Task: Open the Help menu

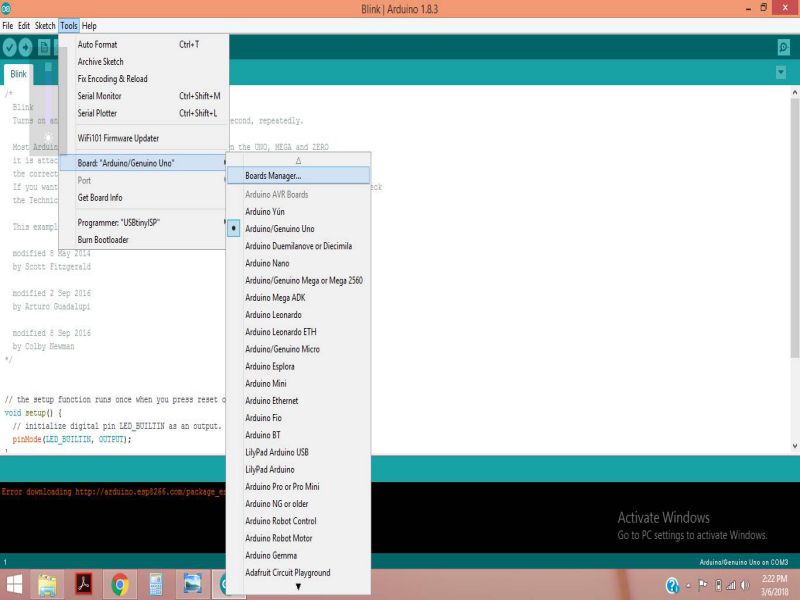Action: (x=89, y=26)
